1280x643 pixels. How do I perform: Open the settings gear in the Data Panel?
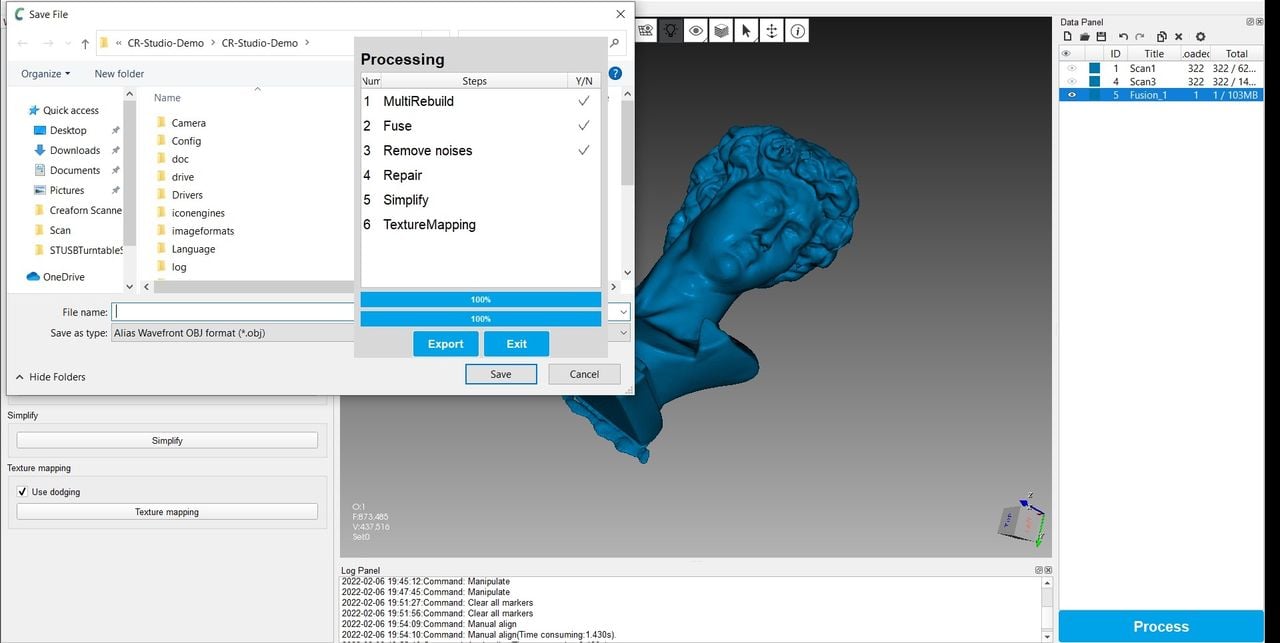coord(1200,37)
